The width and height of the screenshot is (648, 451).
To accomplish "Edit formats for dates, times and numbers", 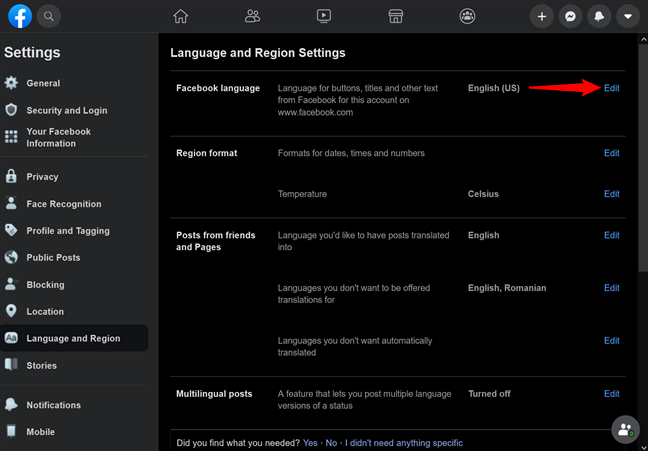I will (x=612, y=153).
